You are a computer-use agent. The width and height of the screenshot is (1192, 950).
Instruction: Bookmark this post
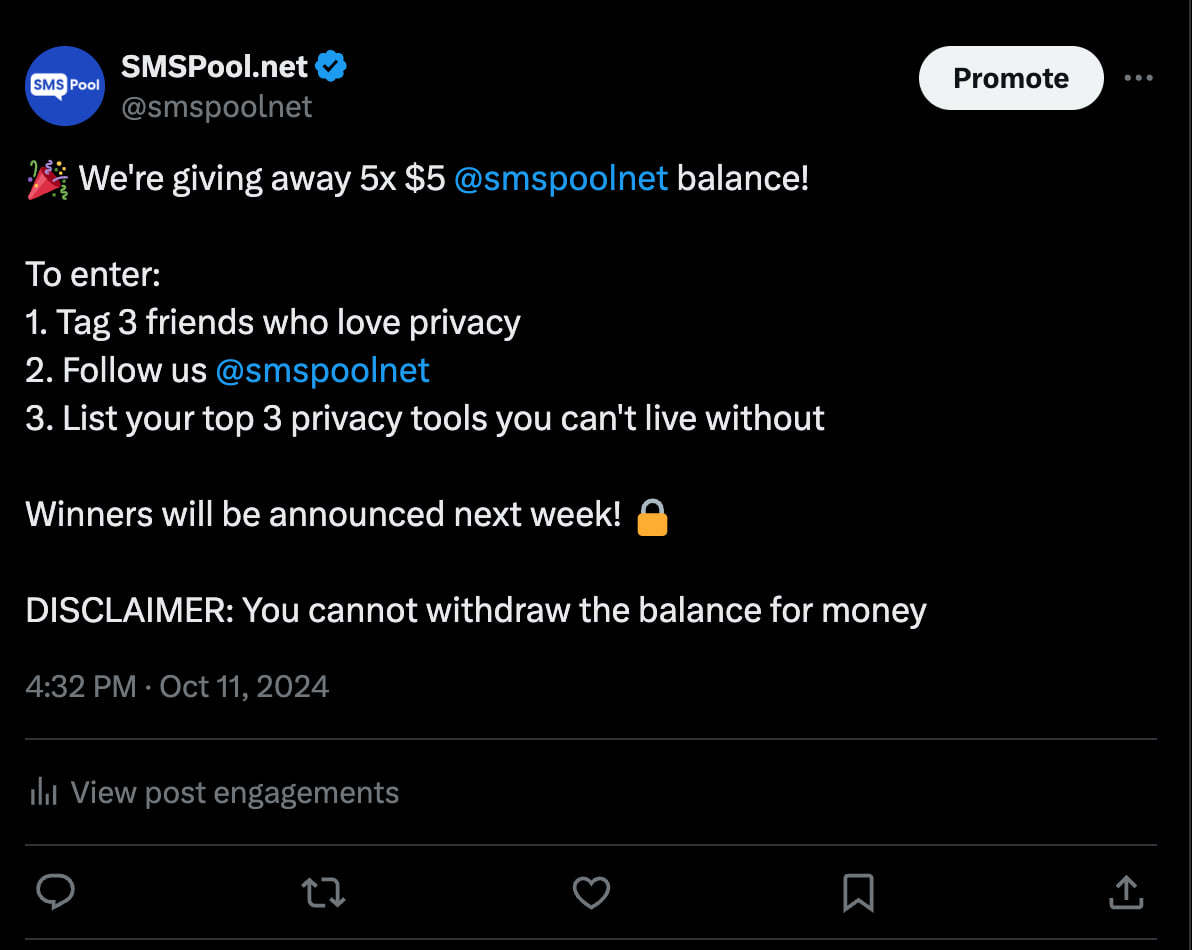point(858,892)
